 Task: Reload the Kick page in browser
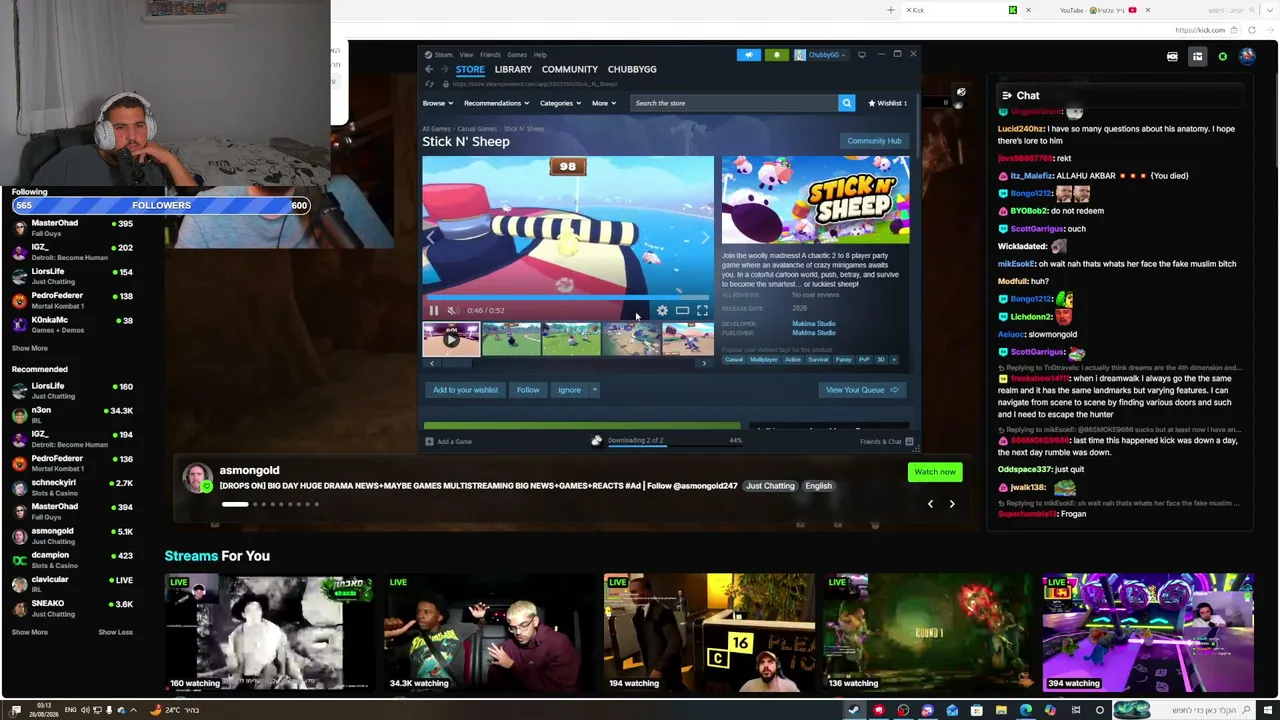click(1251, 30)
